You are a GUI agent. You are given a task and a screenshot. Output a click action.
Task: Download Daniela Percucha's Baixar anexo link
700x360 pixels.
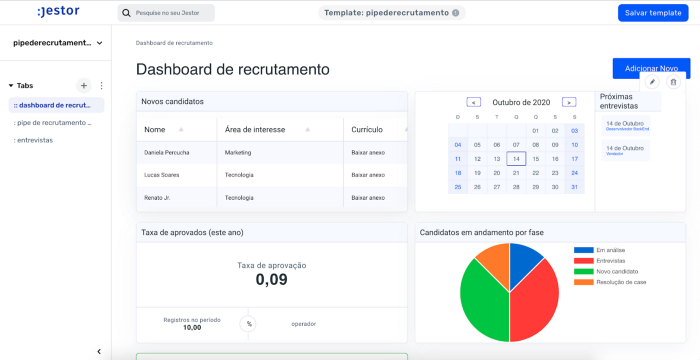(x=368, y=153)
